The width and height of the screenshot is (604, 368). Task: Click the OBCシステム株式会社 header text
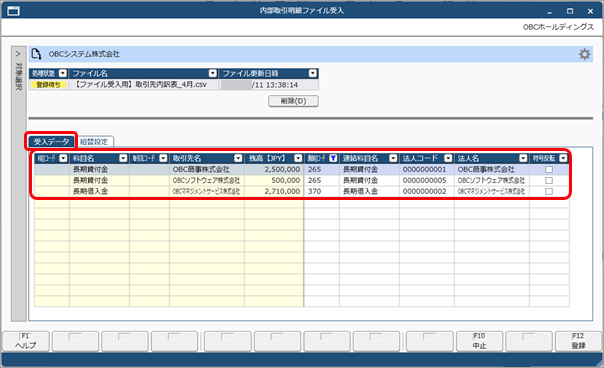(x=84, y=54)
